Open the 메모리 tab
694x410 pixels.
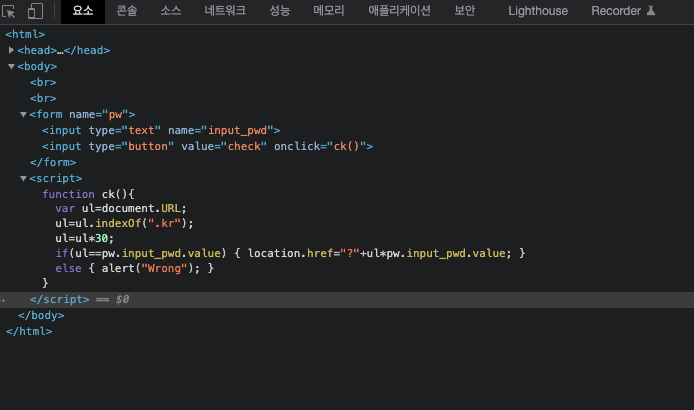[329, 11]
